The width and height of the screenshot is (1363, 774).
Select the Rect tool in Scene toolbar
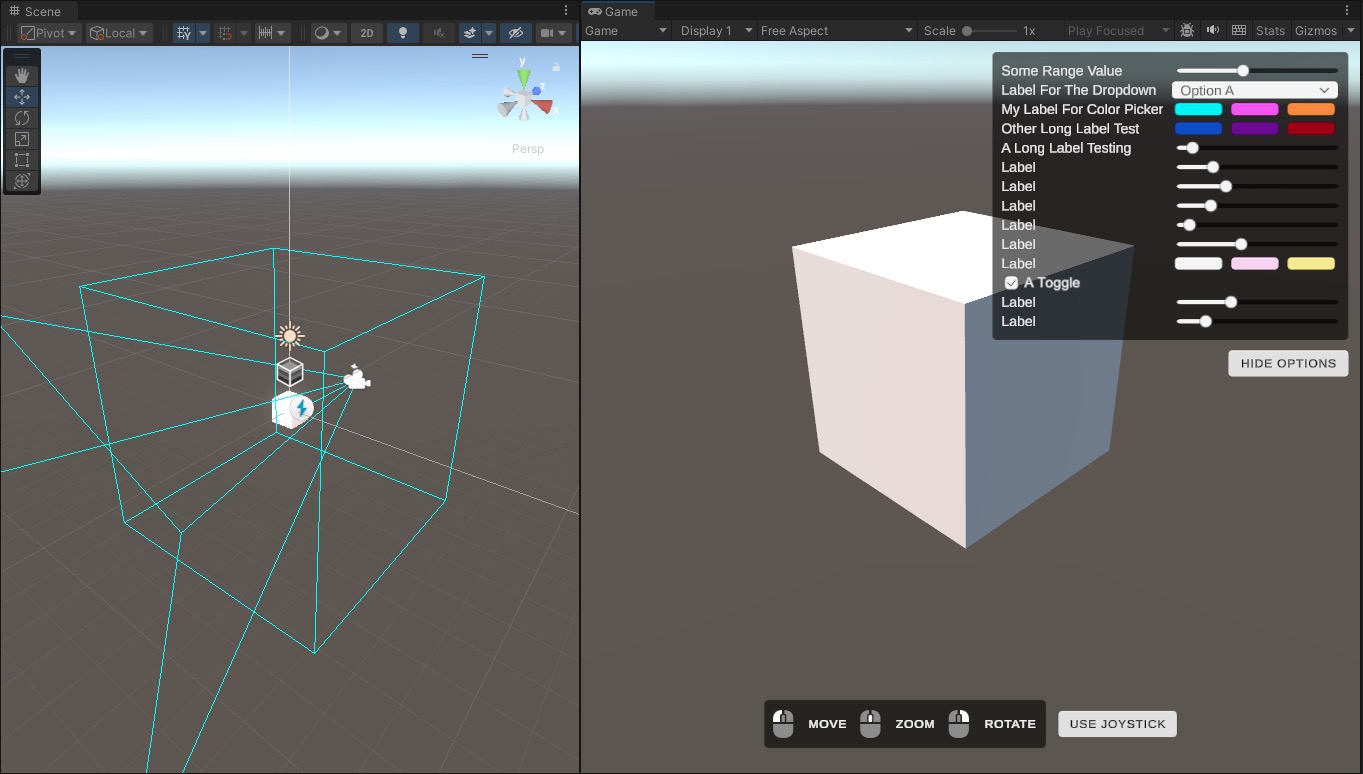coord(22,160)
